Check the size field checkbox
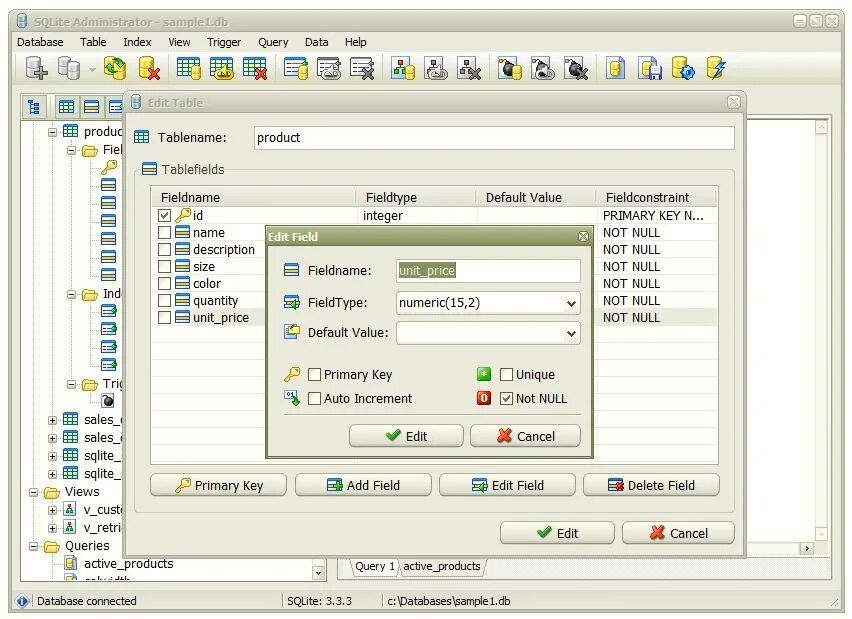 point(164,266)
